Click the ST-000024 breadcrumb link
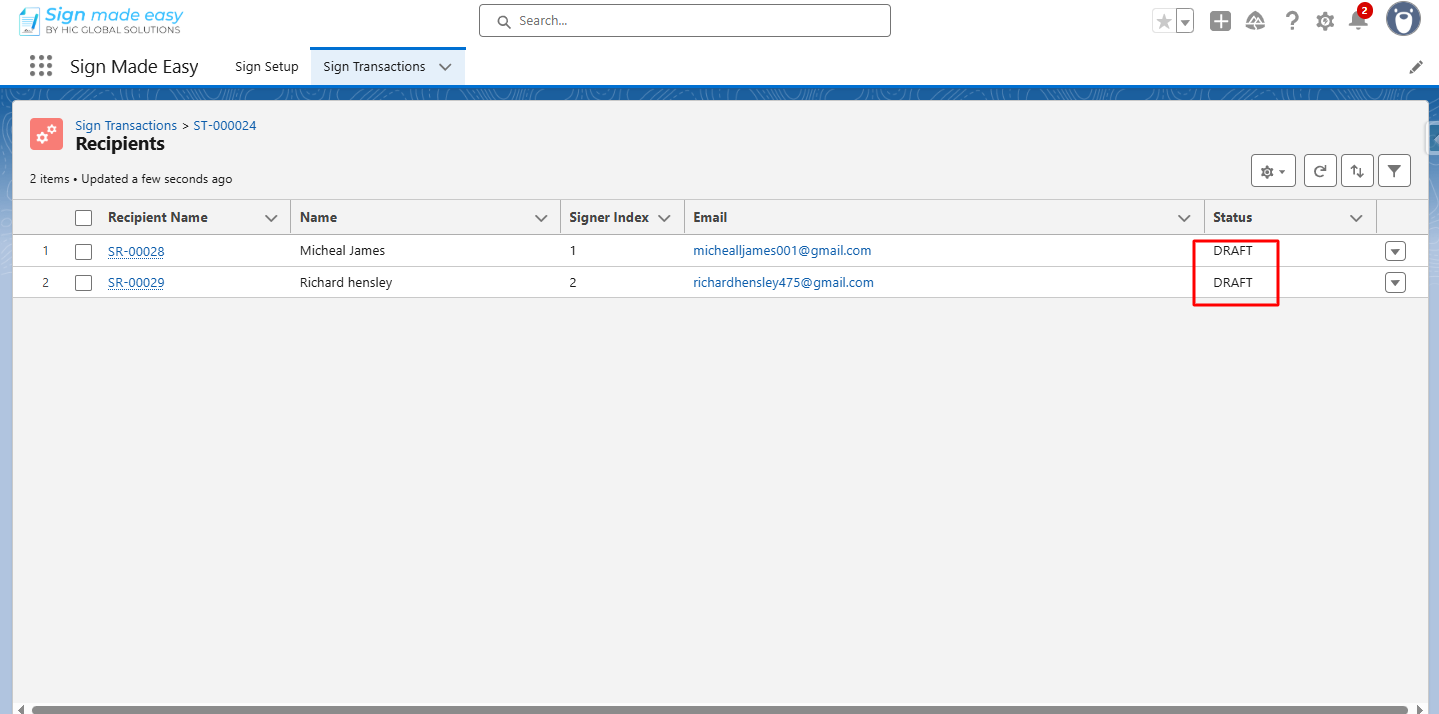The height and width of the screenshot is (714, 1439). [225, 126]
